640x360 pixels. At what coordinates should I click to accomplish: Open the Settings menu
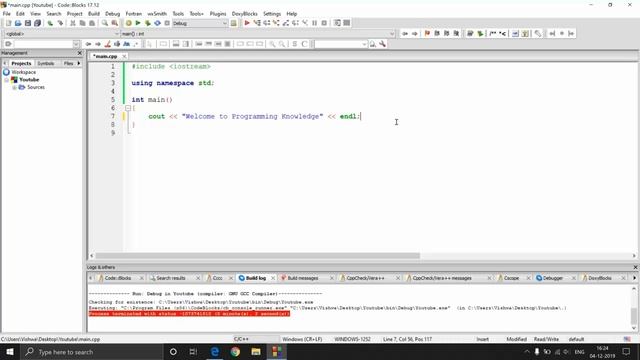point(272,13)
